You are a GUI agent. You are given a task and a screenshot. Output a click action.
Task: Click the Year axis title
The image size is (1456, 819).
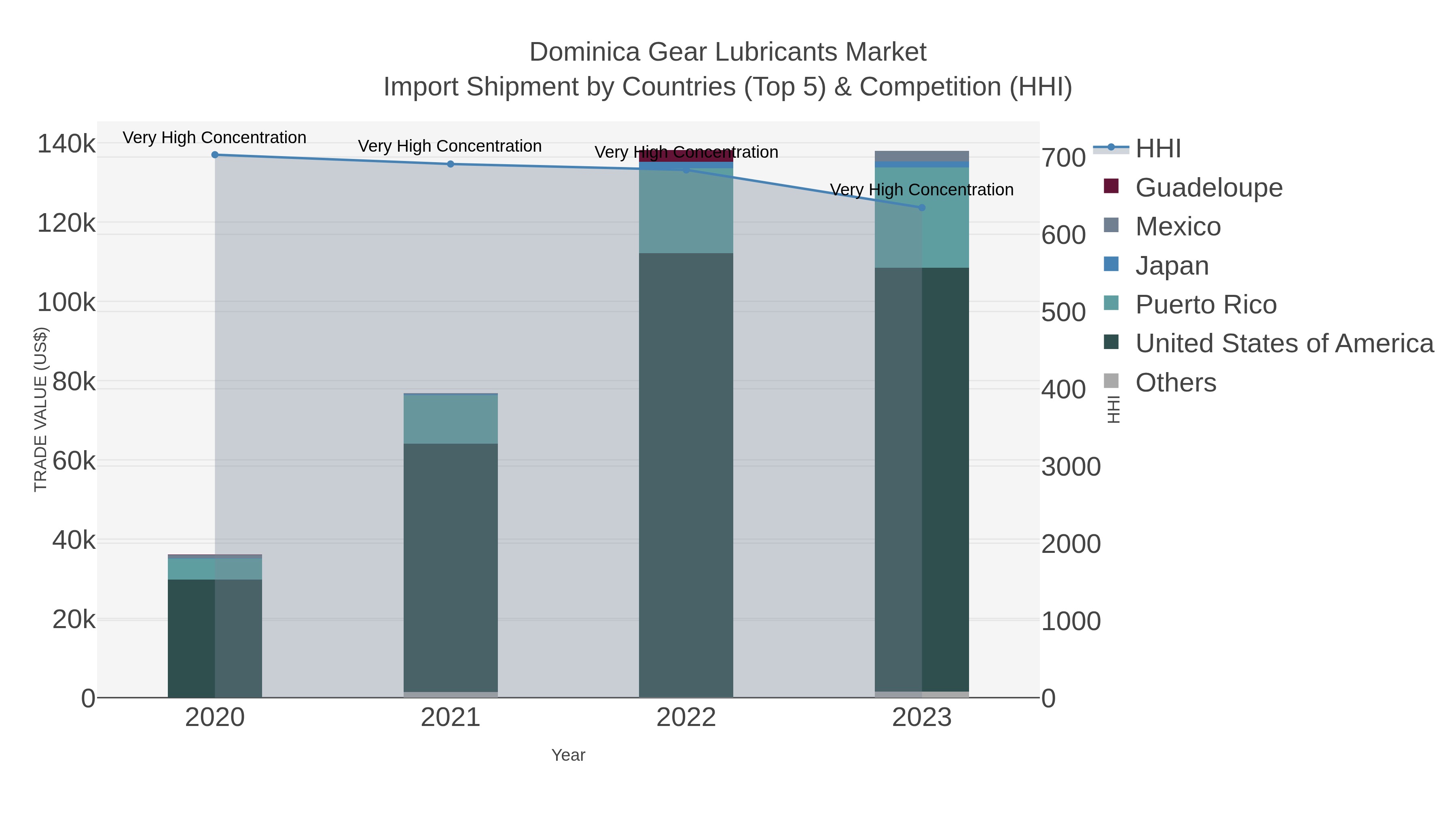click(569, 755)
